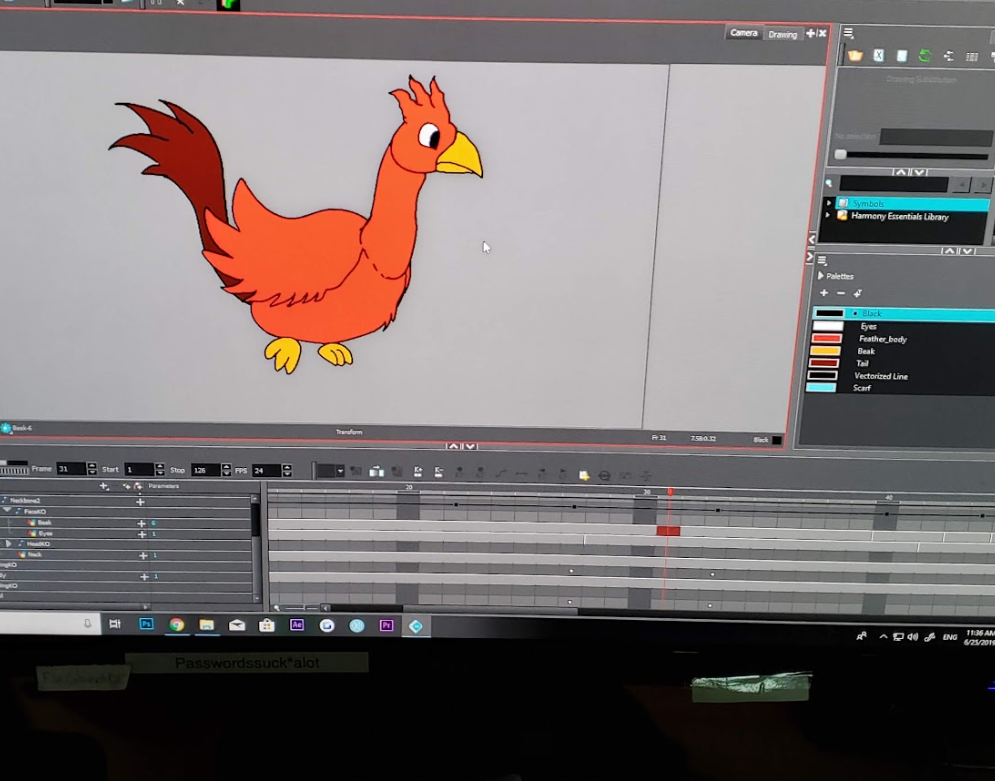Open File Explorer from the taskbar

click(x=206, y=625)
